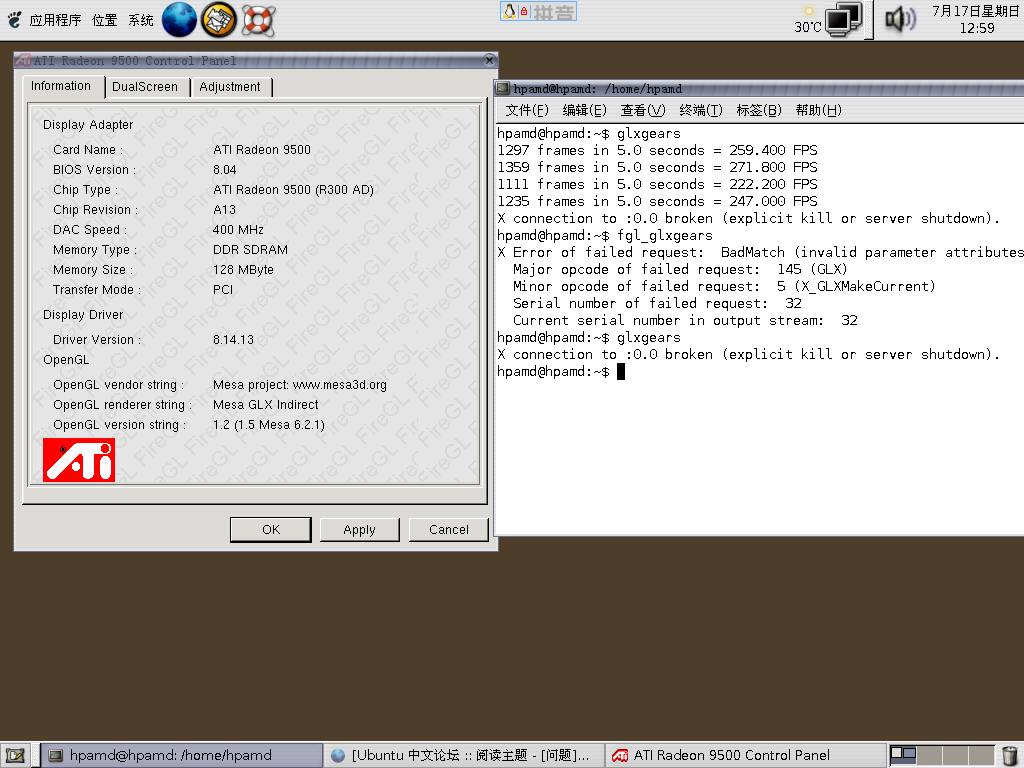Switch to the Ubuntu 中文论坛 browser taskbar button
The width and height of the screenshot is (1024, 768).
click(464, 756)
